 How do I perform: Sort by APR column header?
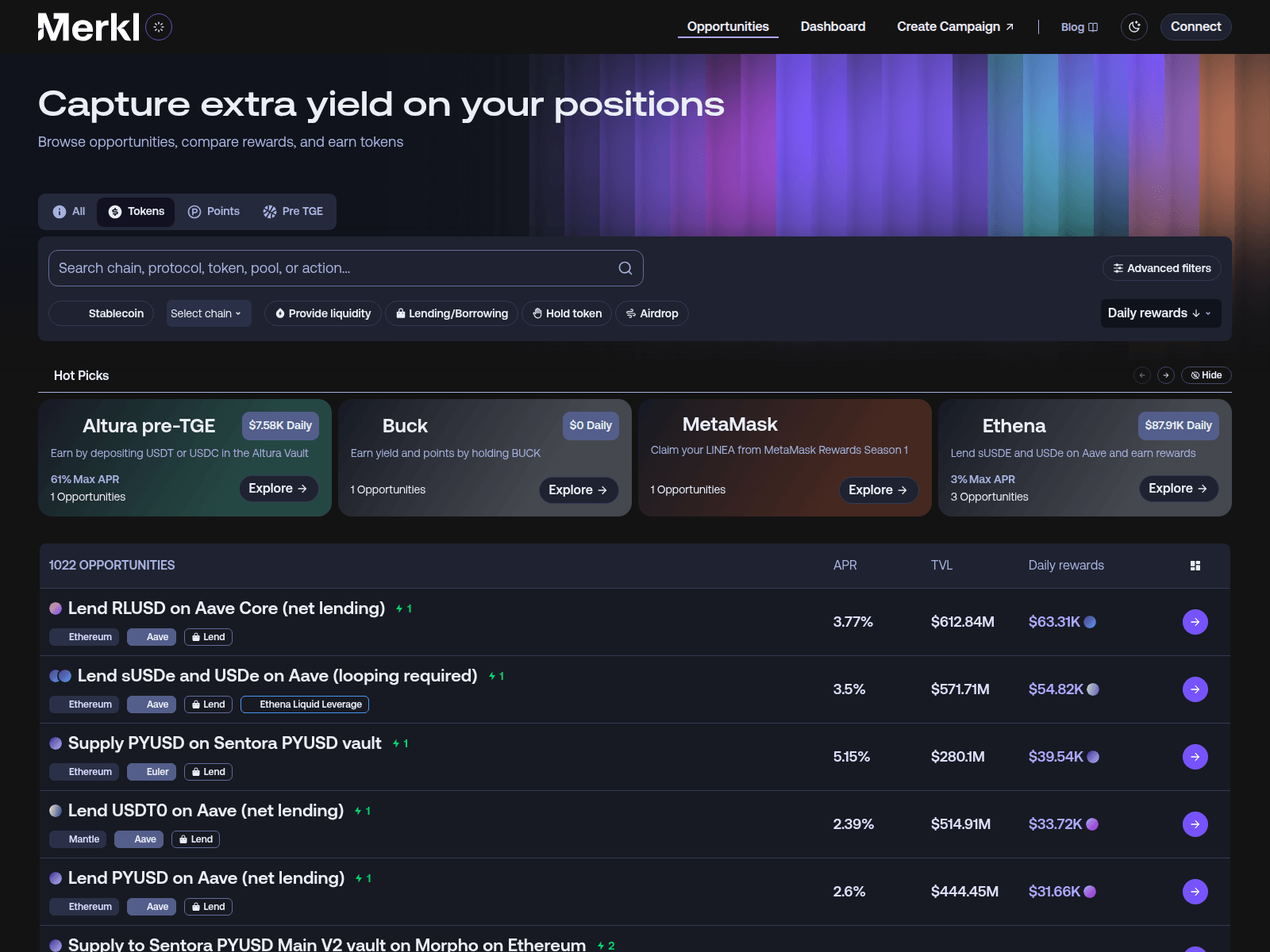coord(845,566)
